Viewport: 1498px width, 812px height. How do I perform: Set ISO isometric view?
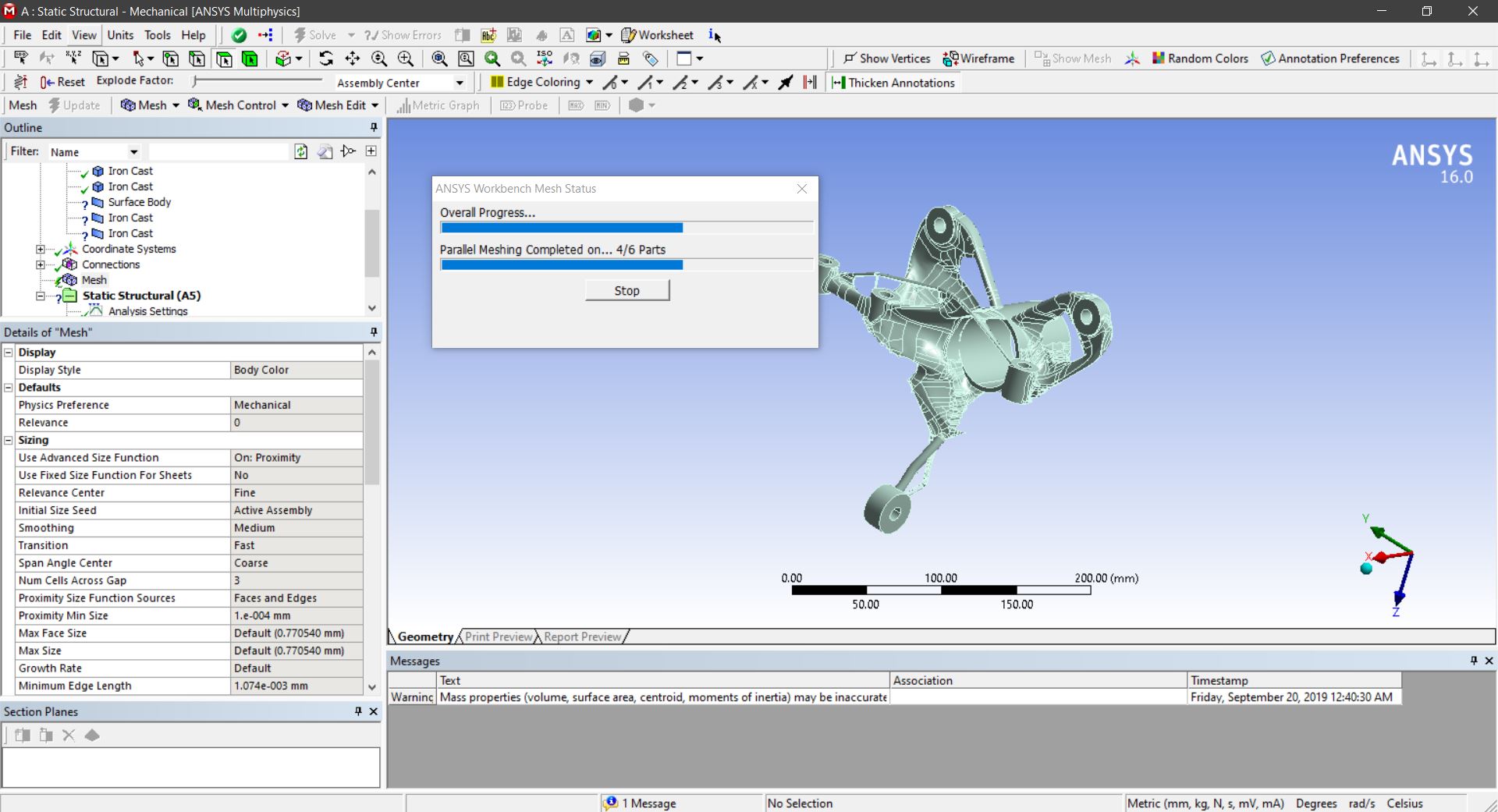[x=545, y=59]
